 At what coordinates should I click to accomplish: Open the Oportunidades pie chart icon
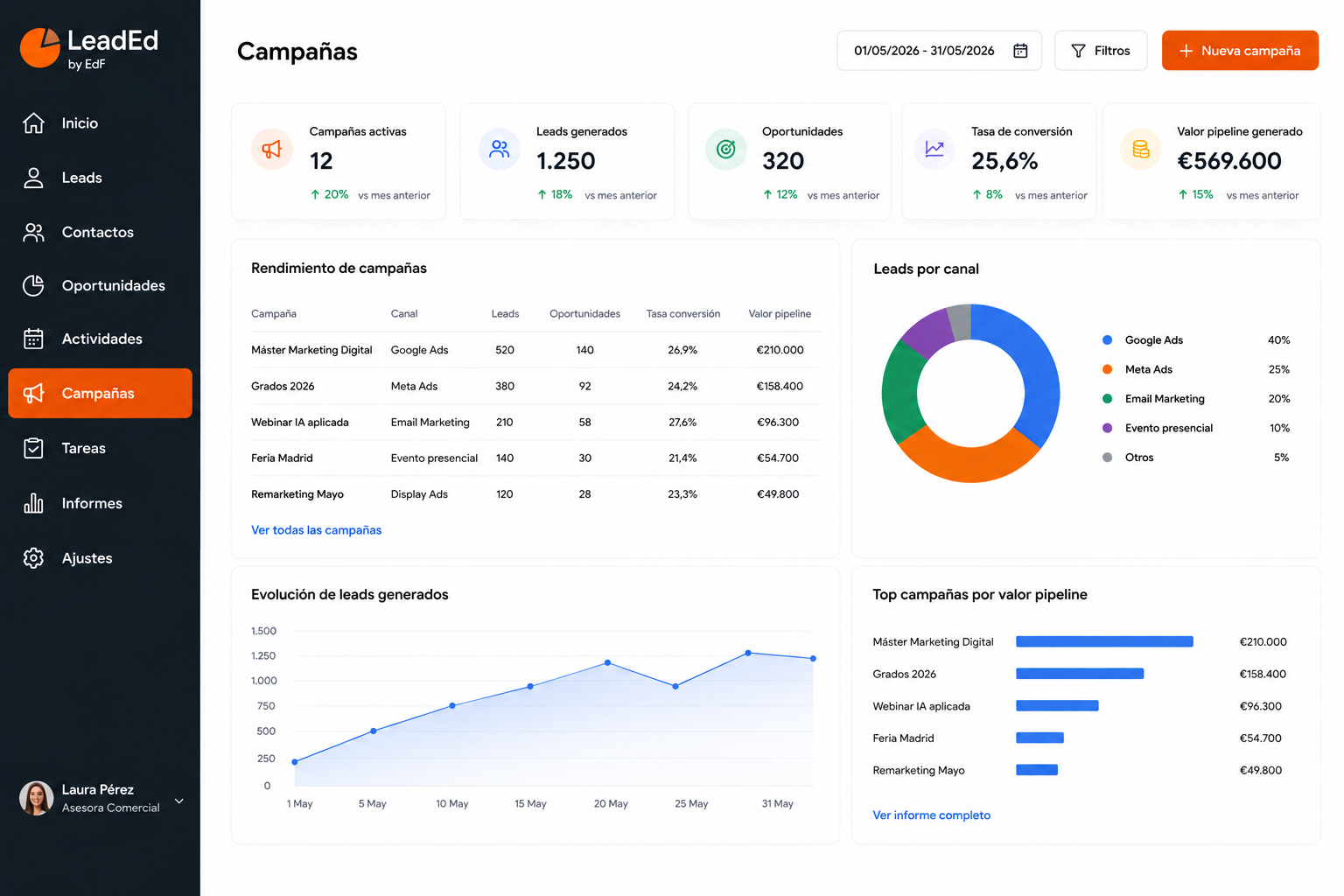coord(33,285)
